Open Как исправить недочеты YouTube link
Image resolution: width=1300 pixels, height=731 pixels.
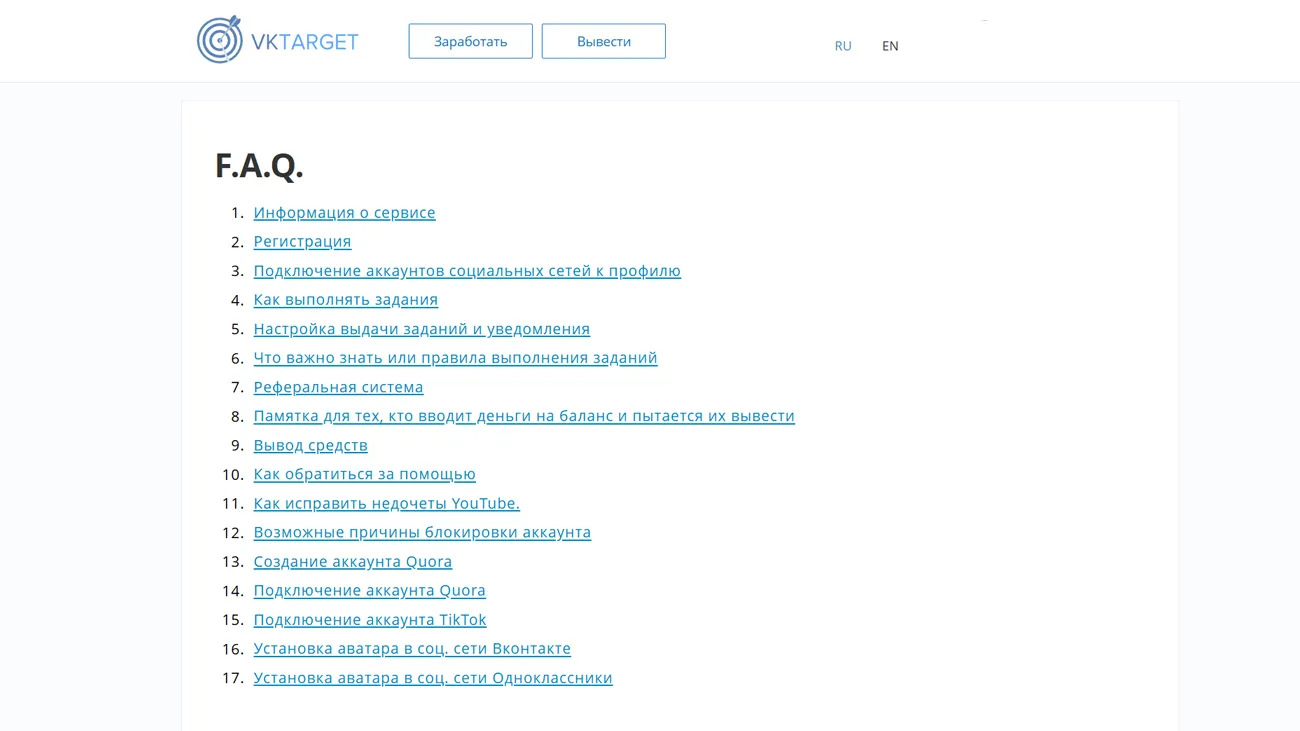tap(386, 503)
